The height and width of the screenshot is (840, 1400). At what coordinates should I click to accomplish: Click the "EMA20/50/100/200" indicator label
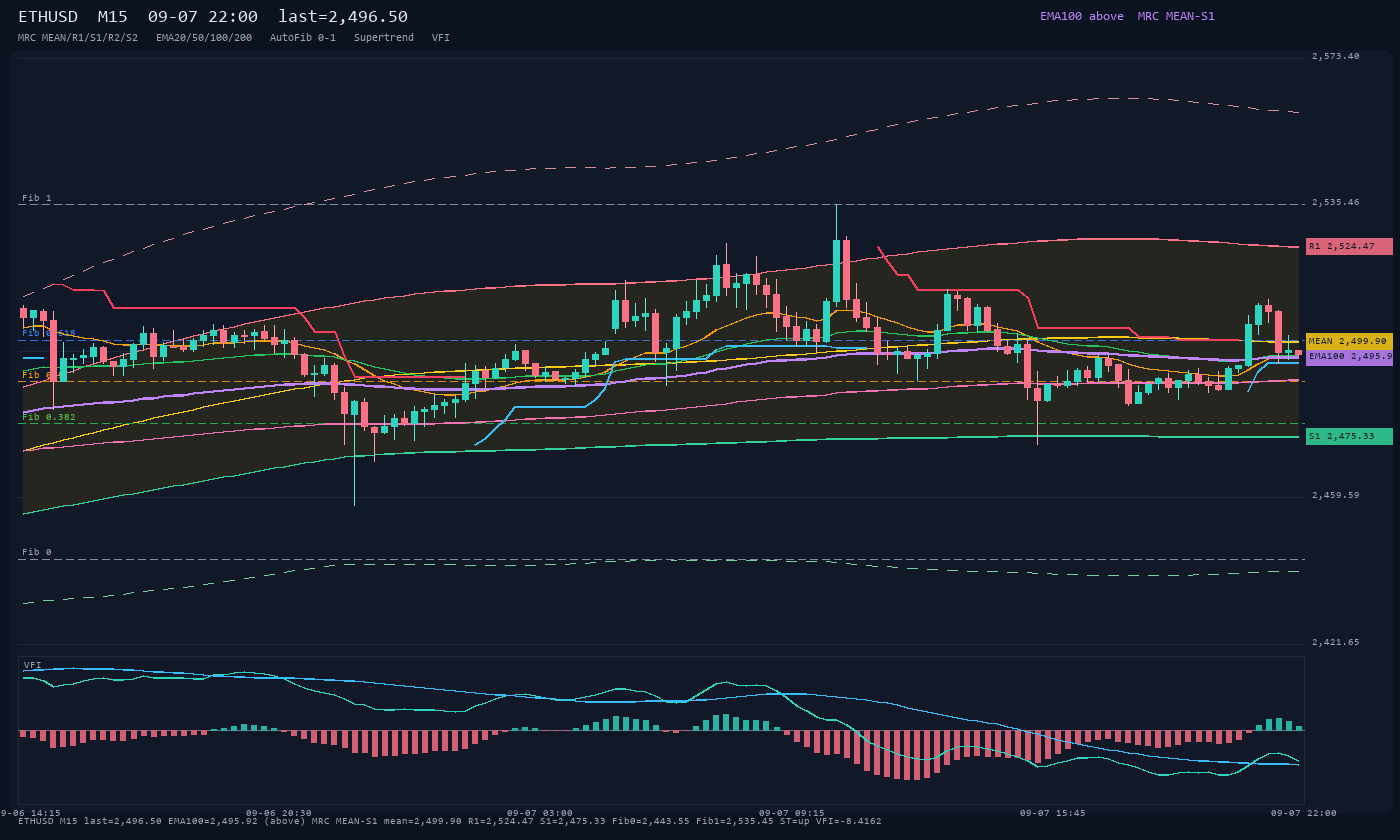click(x=204, y=38)
